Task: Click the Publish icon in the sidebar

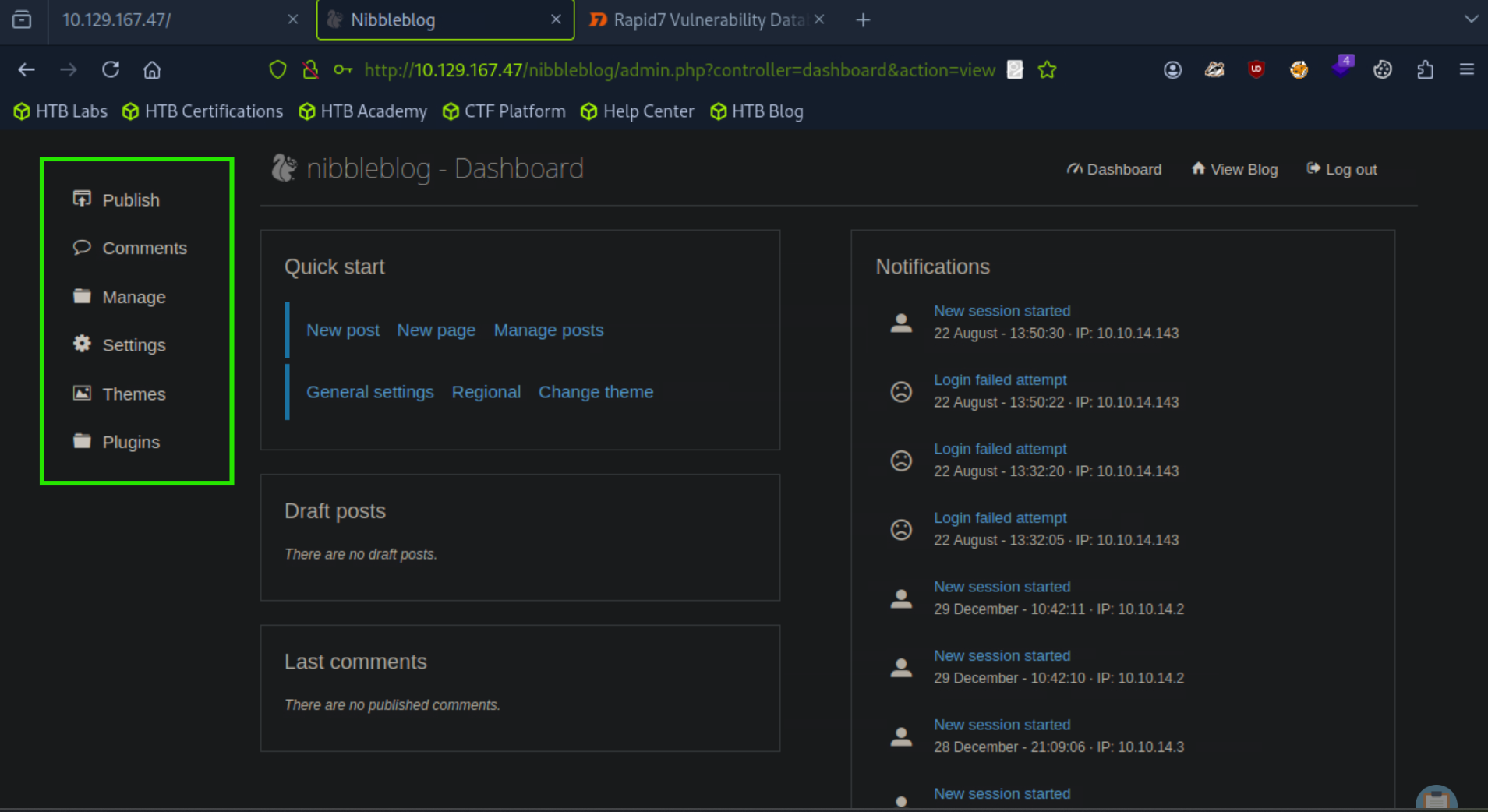Action: click(82, 199)
